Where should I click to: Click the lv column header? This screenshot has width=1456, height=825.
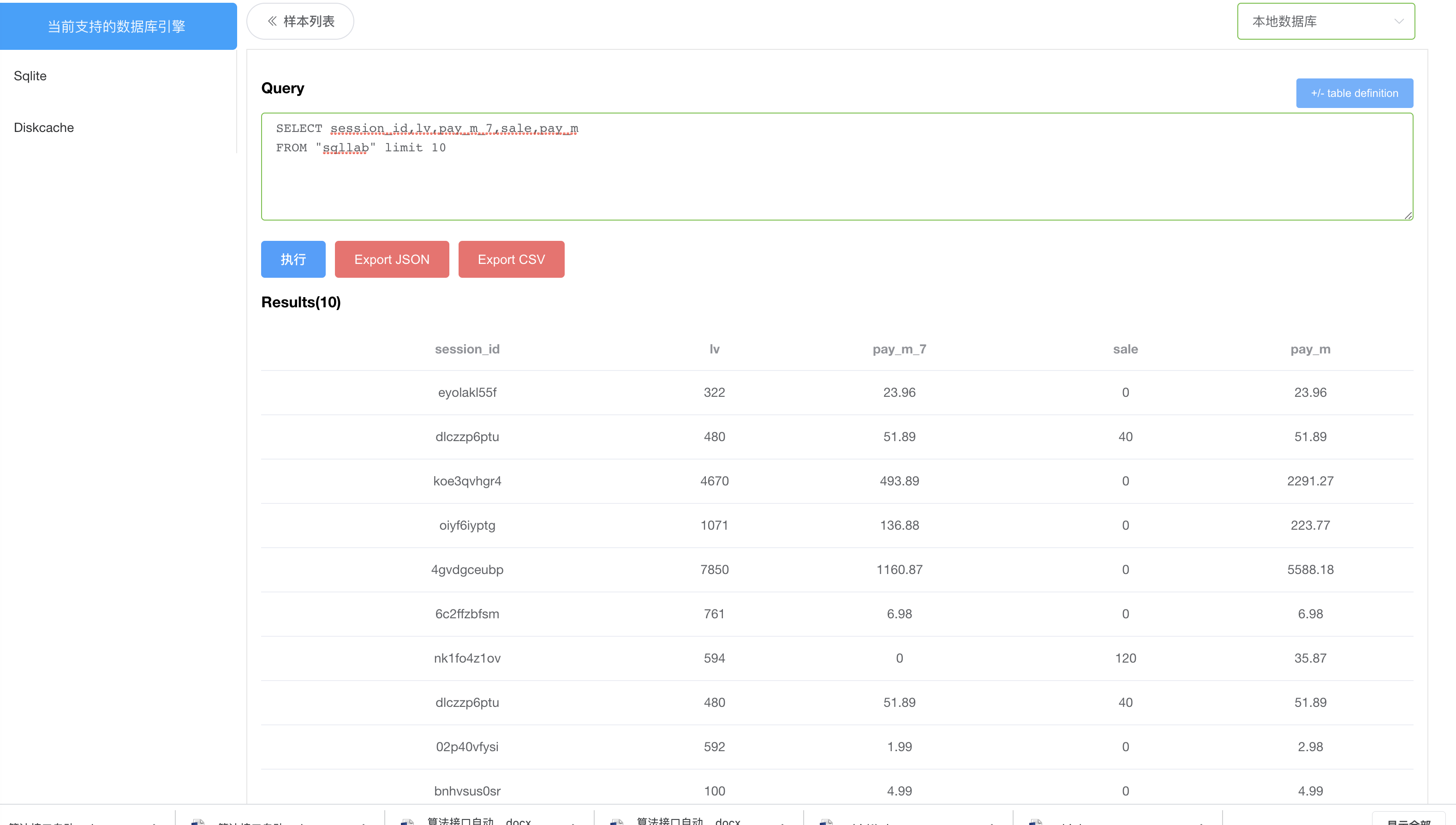(714, 349)
